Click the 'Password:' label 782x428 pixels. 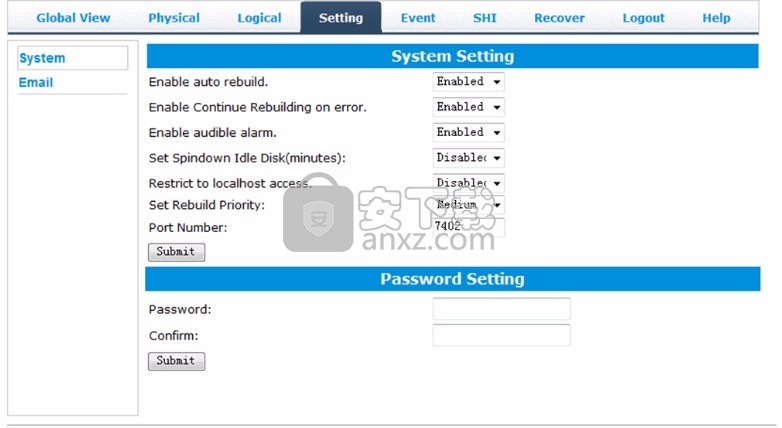pos(180,309)
